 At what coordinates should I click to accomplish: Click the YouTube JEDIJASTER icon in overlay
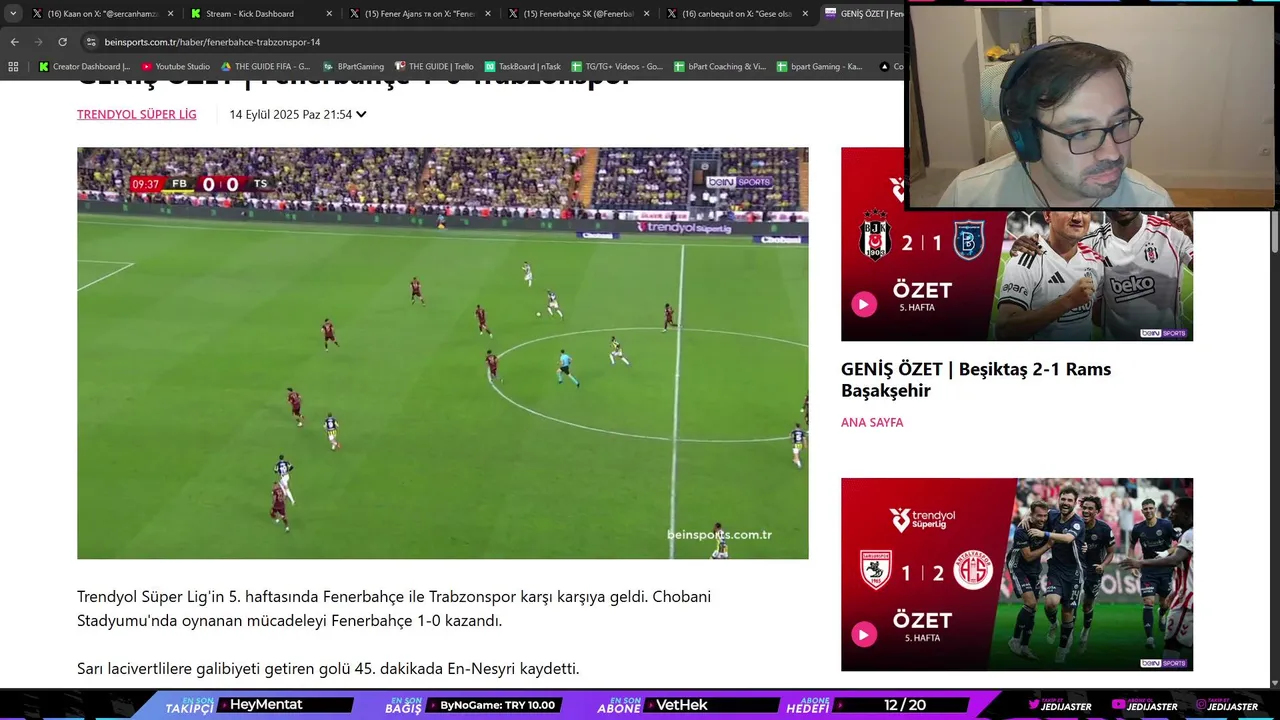[x=1118, y=706]
